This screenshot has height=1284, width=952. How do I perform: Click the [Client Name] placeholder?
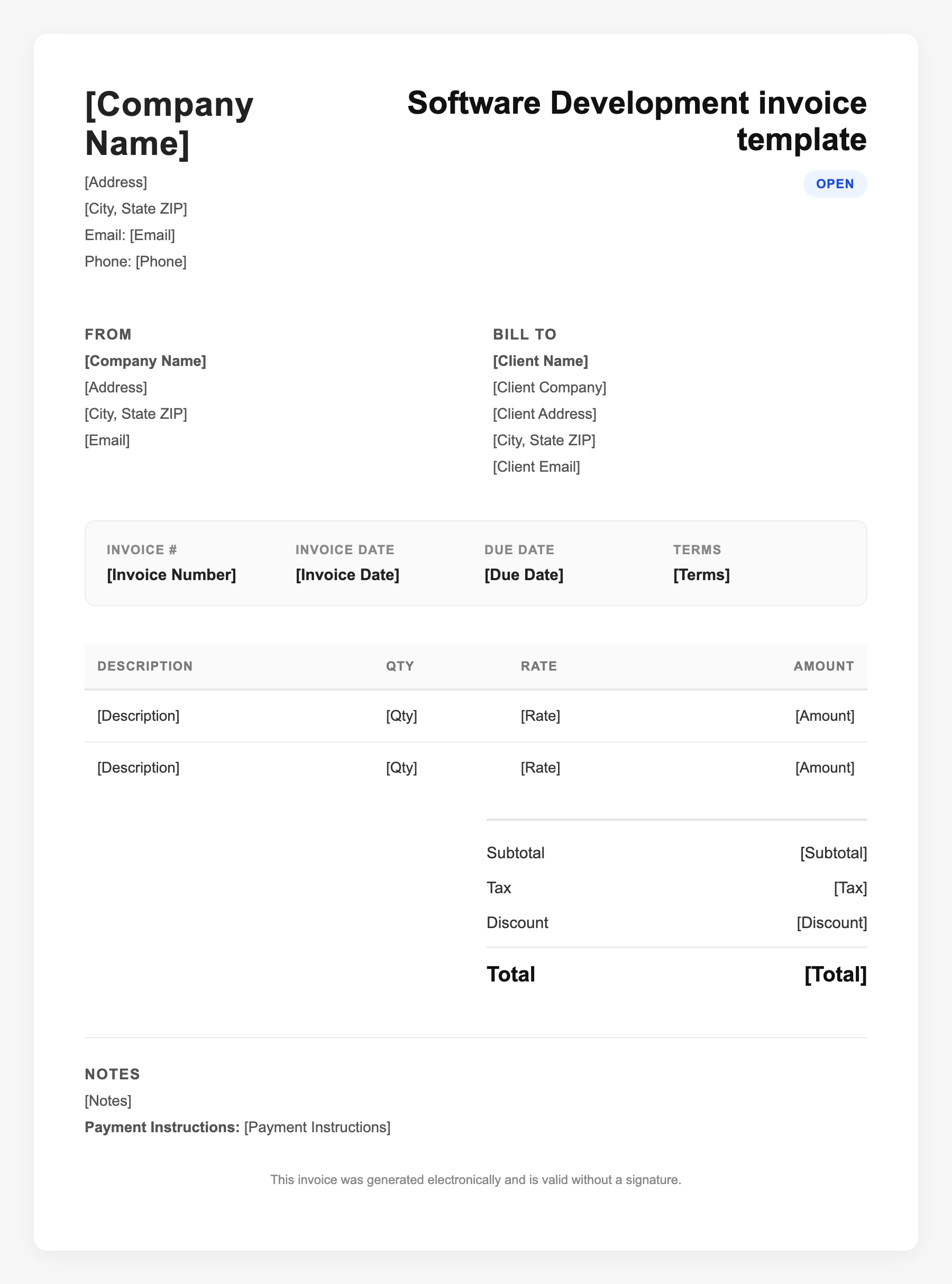click(x=540, y=361)
